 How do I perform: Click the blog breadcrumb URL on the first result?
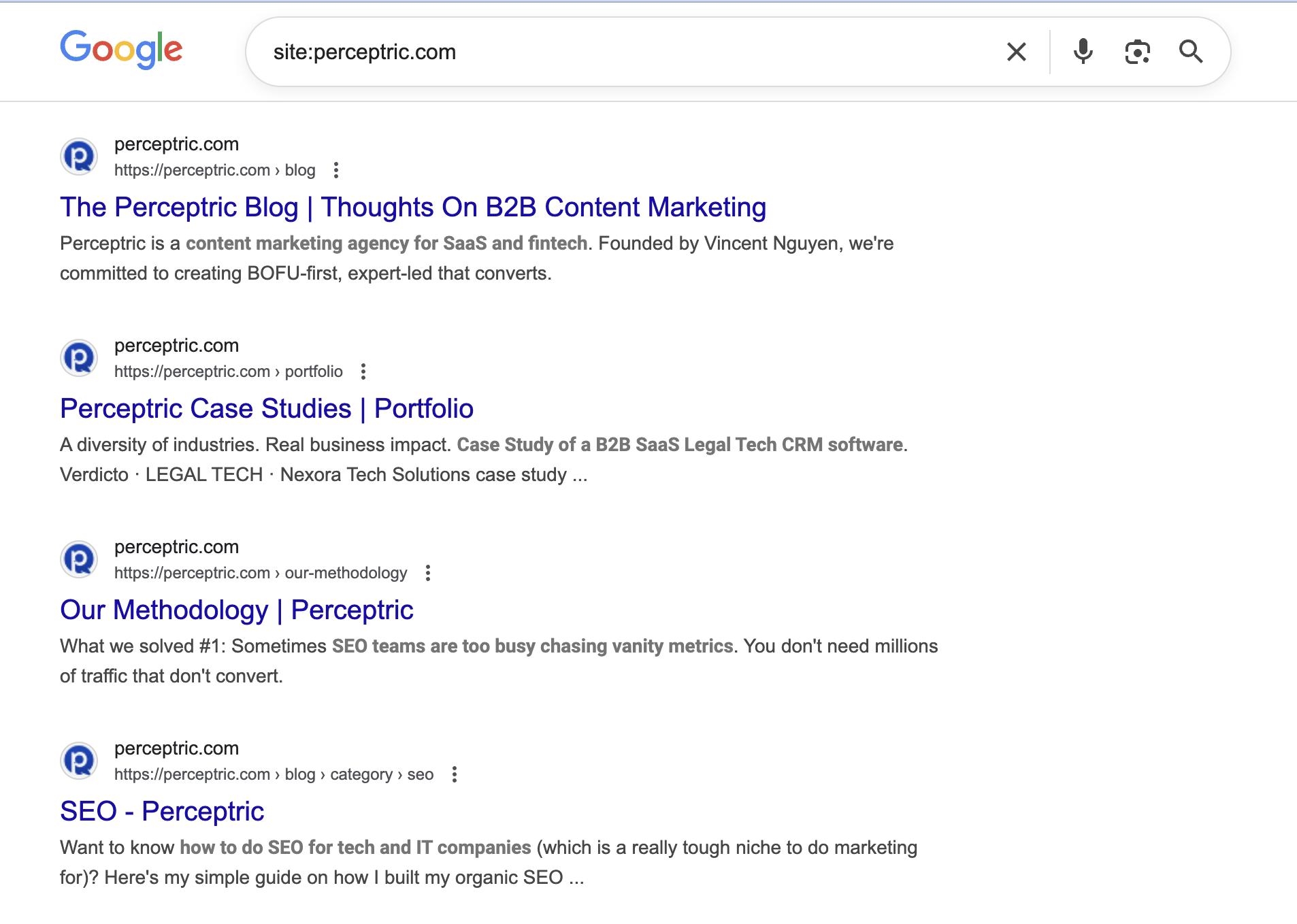coord(214,169)
